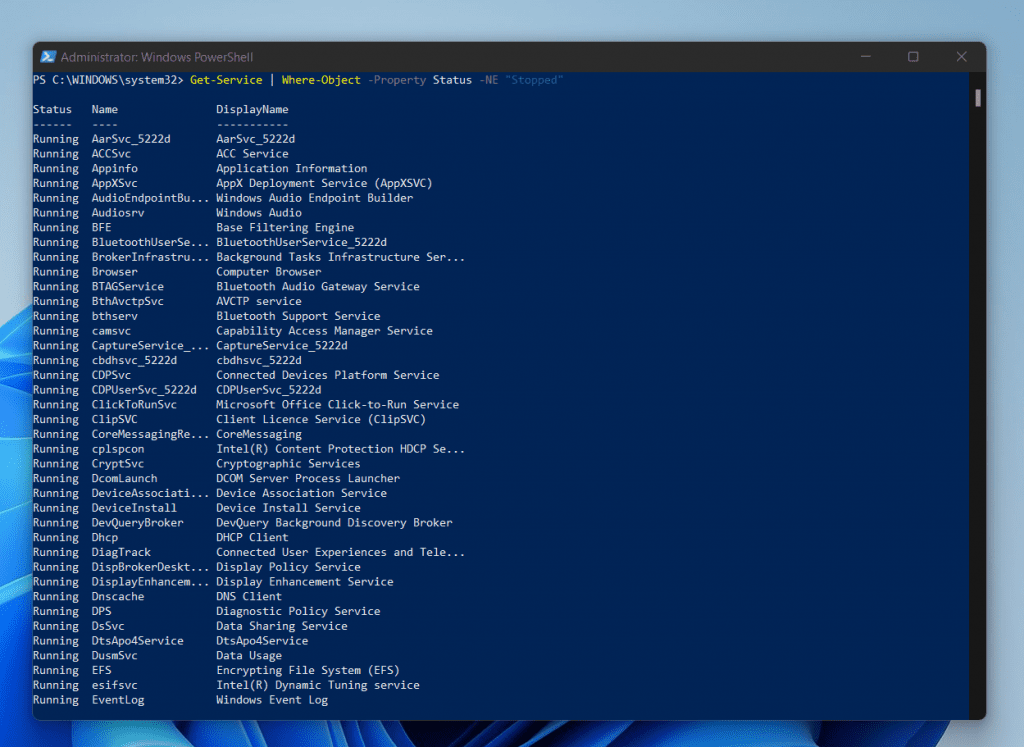
Task: Select Device Association Service text
Action: pos(301,493)
